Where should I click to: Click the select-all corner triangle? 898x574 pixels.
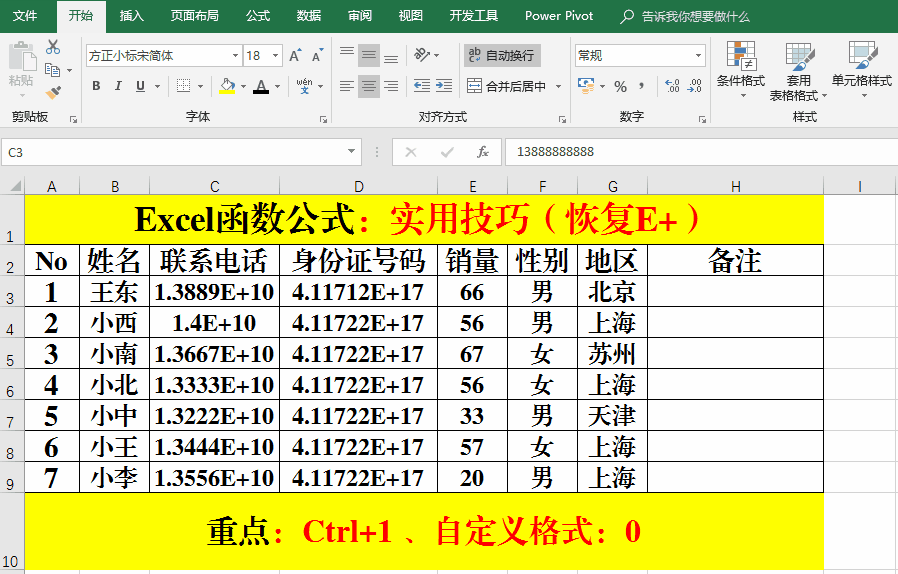(15, 186)
